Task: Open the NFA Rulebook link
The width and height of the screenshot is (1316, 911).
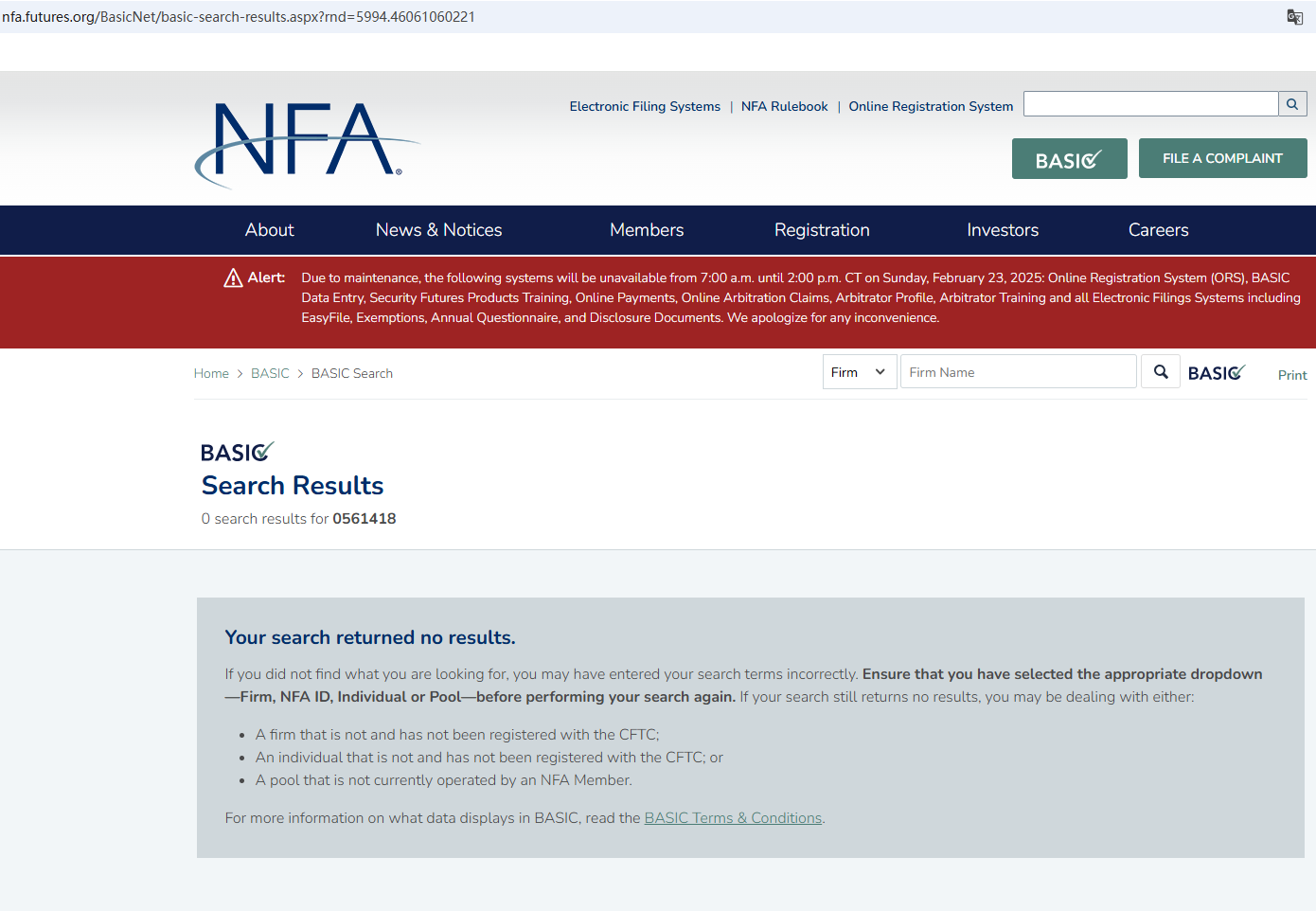Action: (785, 106)
